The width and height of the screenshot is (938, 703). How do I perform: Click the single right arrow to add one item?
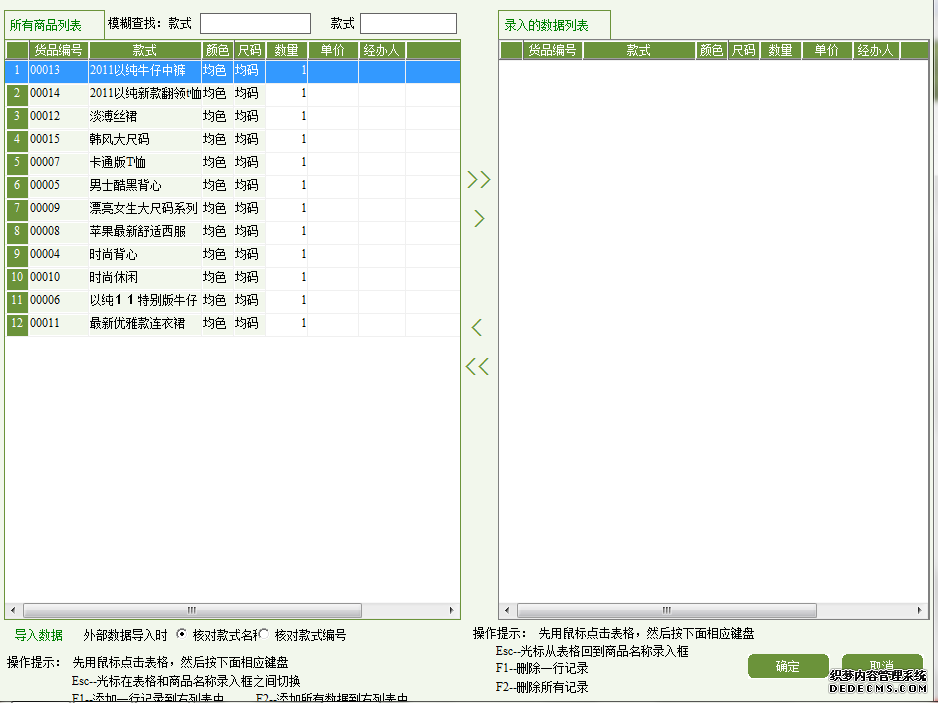pos(479,218)
